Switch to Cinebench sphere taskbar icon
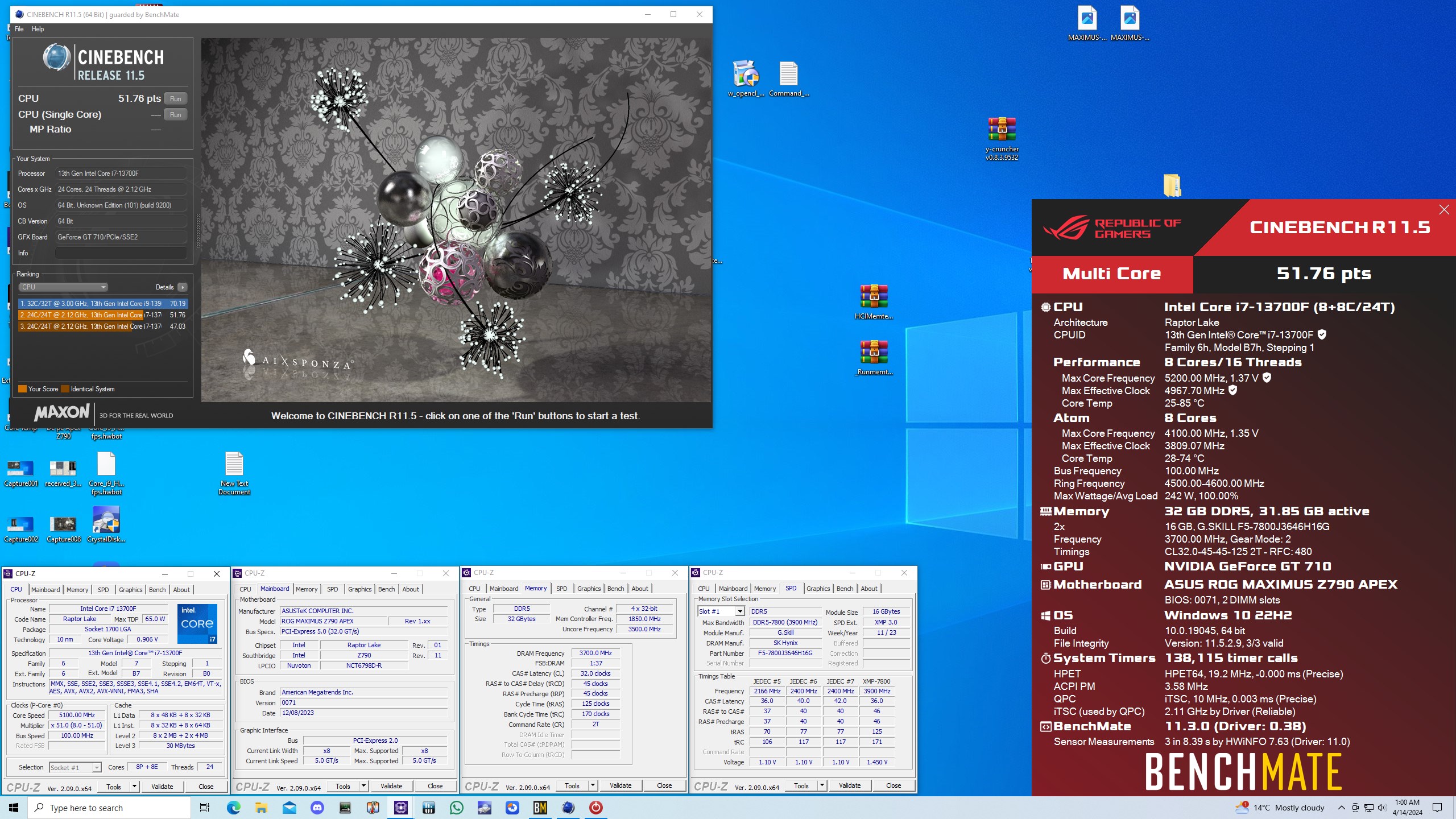This screenshot has height=819, width=1456. point(568,808)
